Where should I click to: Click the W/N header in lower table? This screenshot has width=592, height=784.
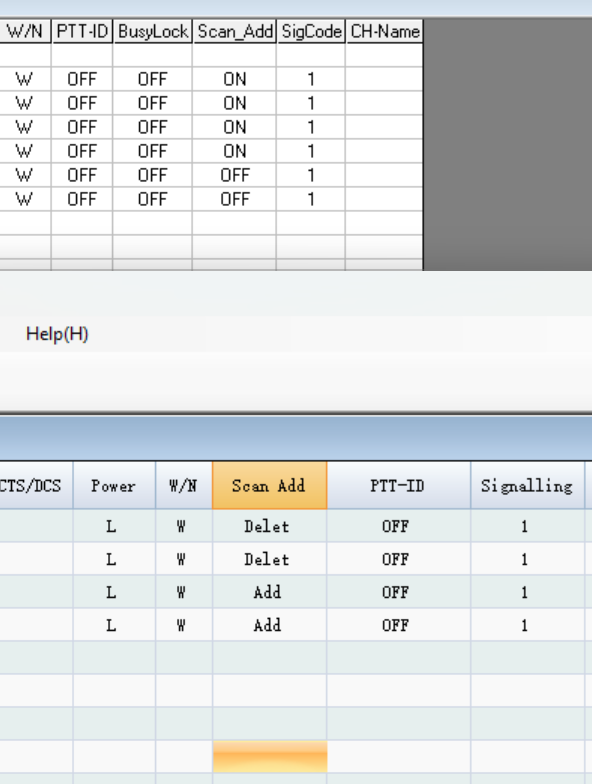click(184, 486)
